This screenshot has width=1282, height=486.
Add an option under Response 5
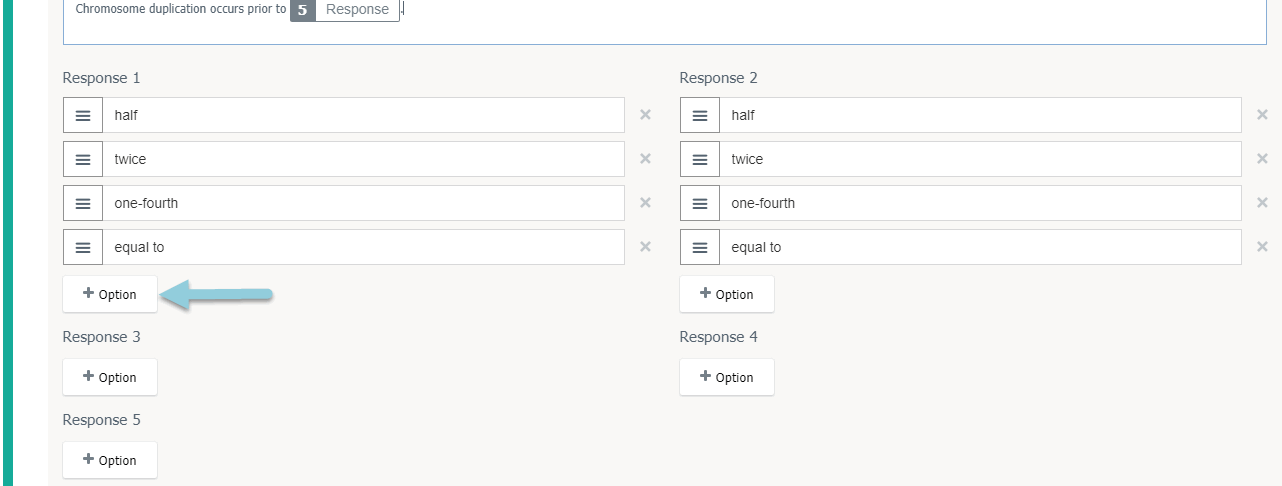point(110,460)
